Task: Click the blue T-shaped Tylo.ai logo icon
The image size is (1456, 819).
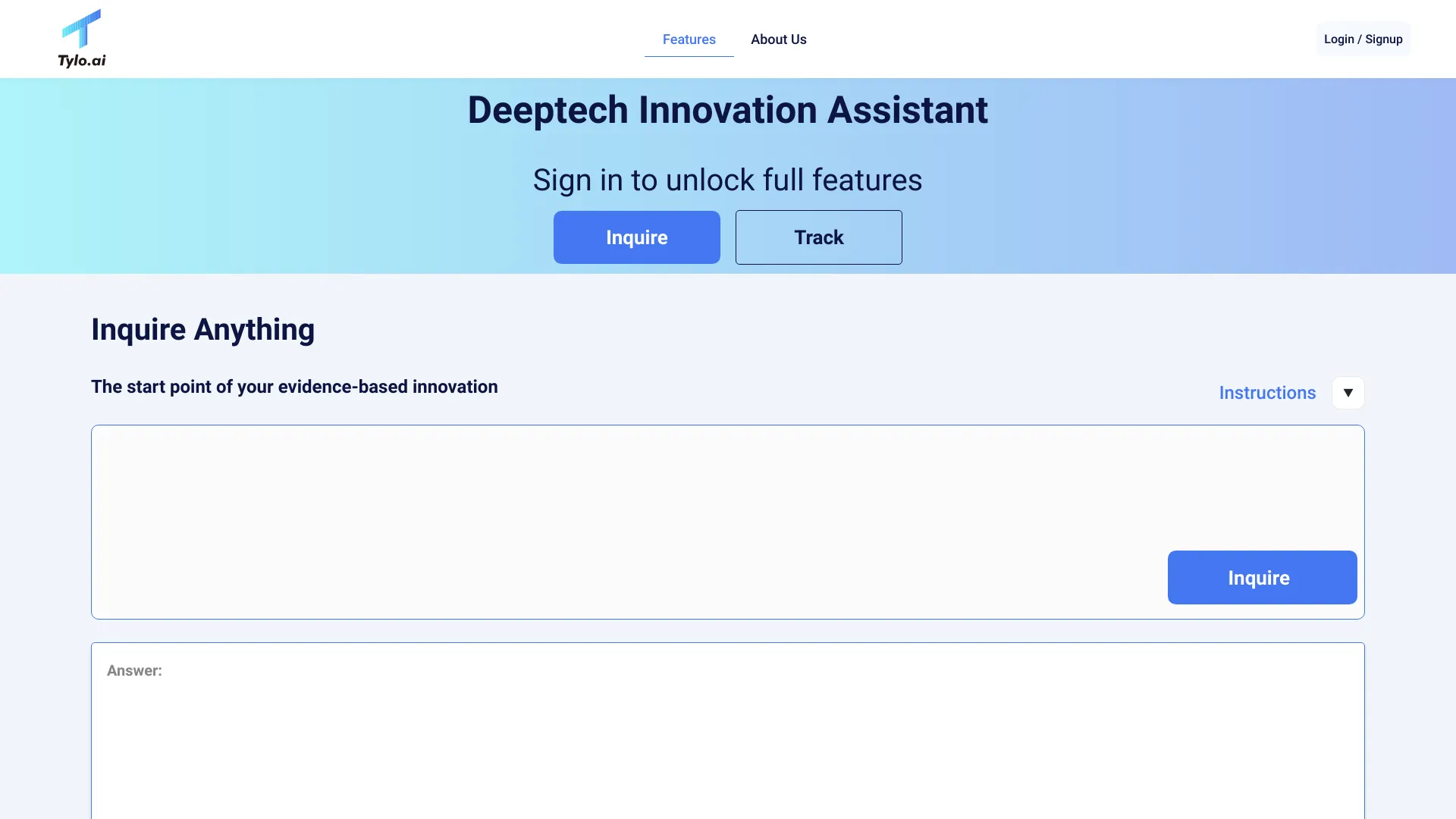Action: click(x=82, y=29)
